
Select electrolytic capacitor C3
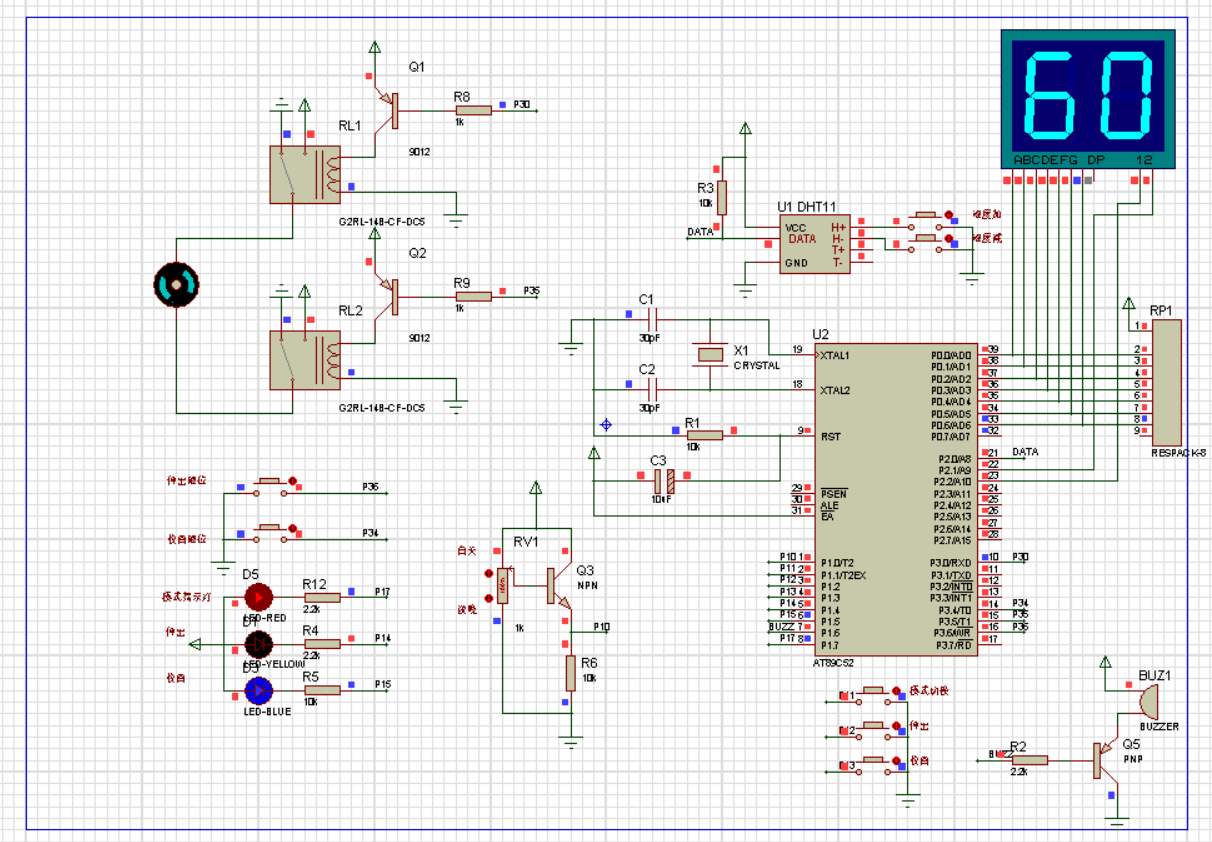coord(664,481)
